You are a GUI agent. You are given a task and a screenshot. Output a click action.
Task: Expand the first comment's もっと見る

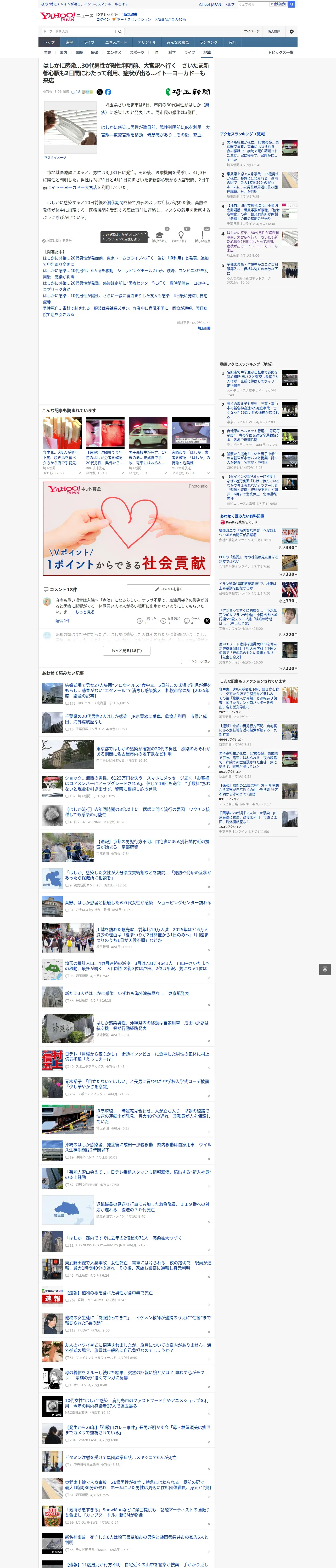[x=85, y=612]
